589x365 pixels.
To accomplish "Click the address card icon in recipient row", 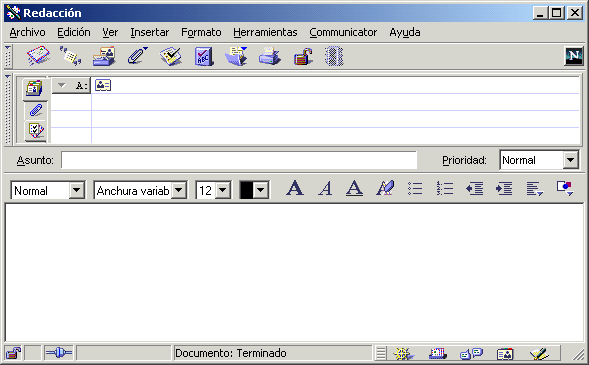I will point(103,85).
